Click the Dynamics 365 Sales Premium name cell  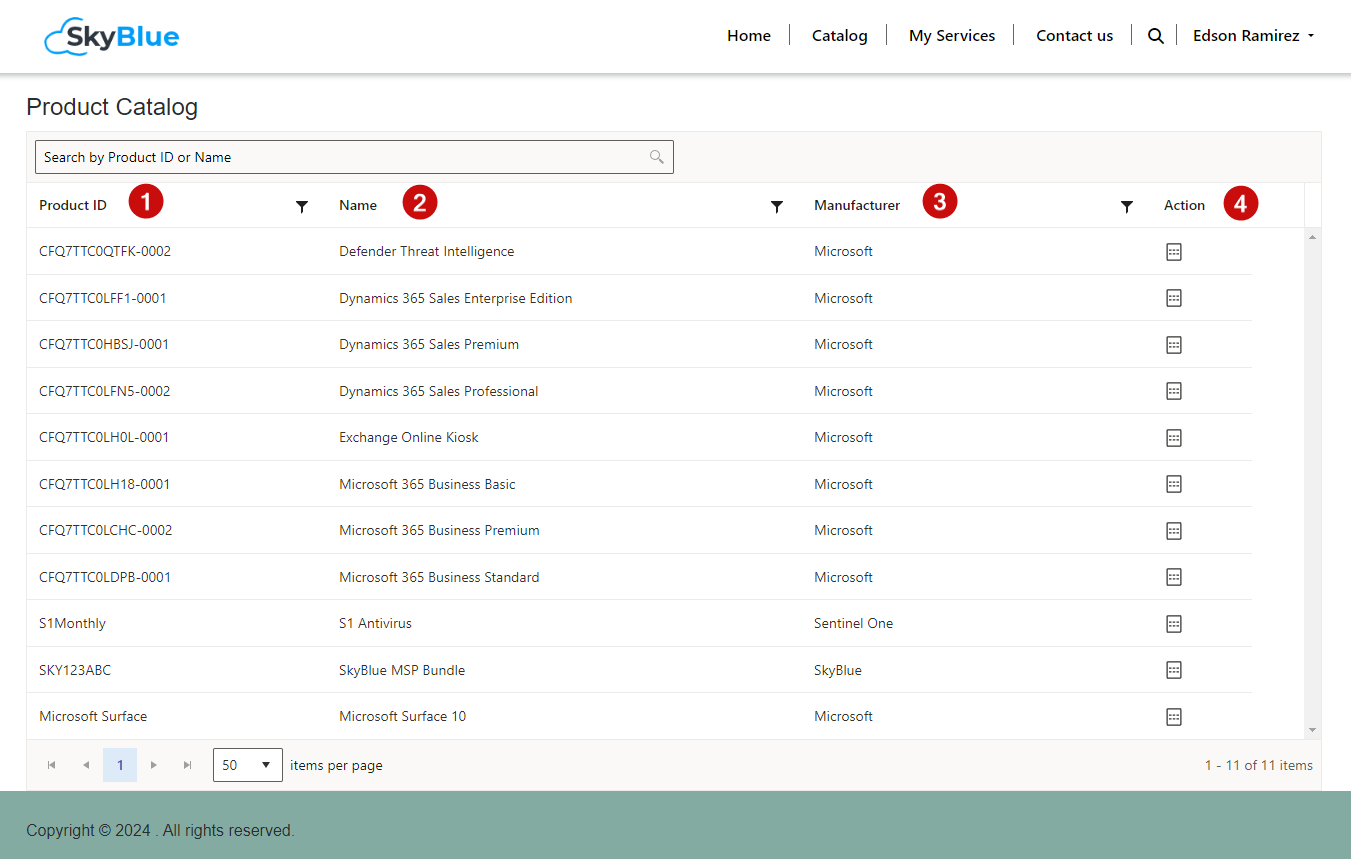[429, 345]
